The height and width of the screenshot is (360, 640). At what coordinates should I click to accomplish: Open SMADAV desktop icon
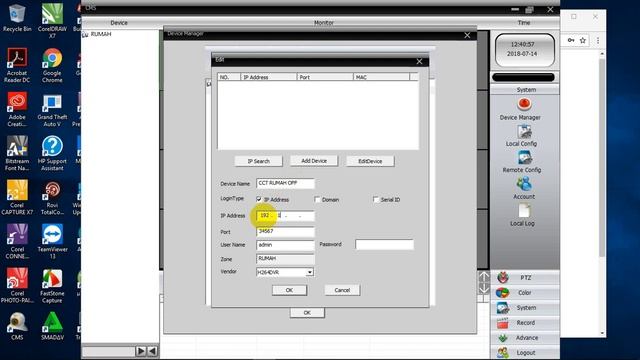[x=52, y=326]
